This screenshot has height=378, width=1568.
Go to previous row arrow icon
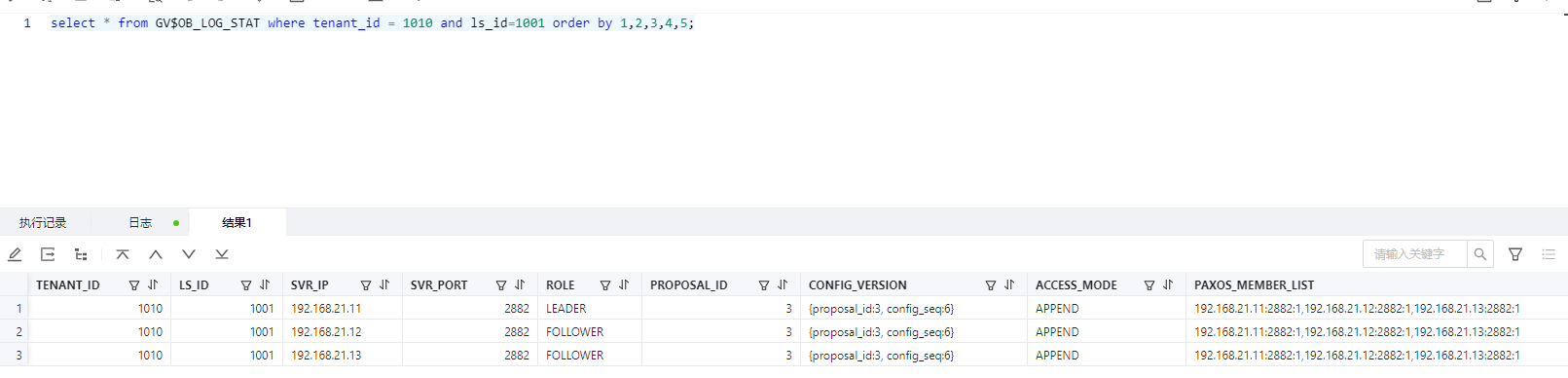coord(156,254)
